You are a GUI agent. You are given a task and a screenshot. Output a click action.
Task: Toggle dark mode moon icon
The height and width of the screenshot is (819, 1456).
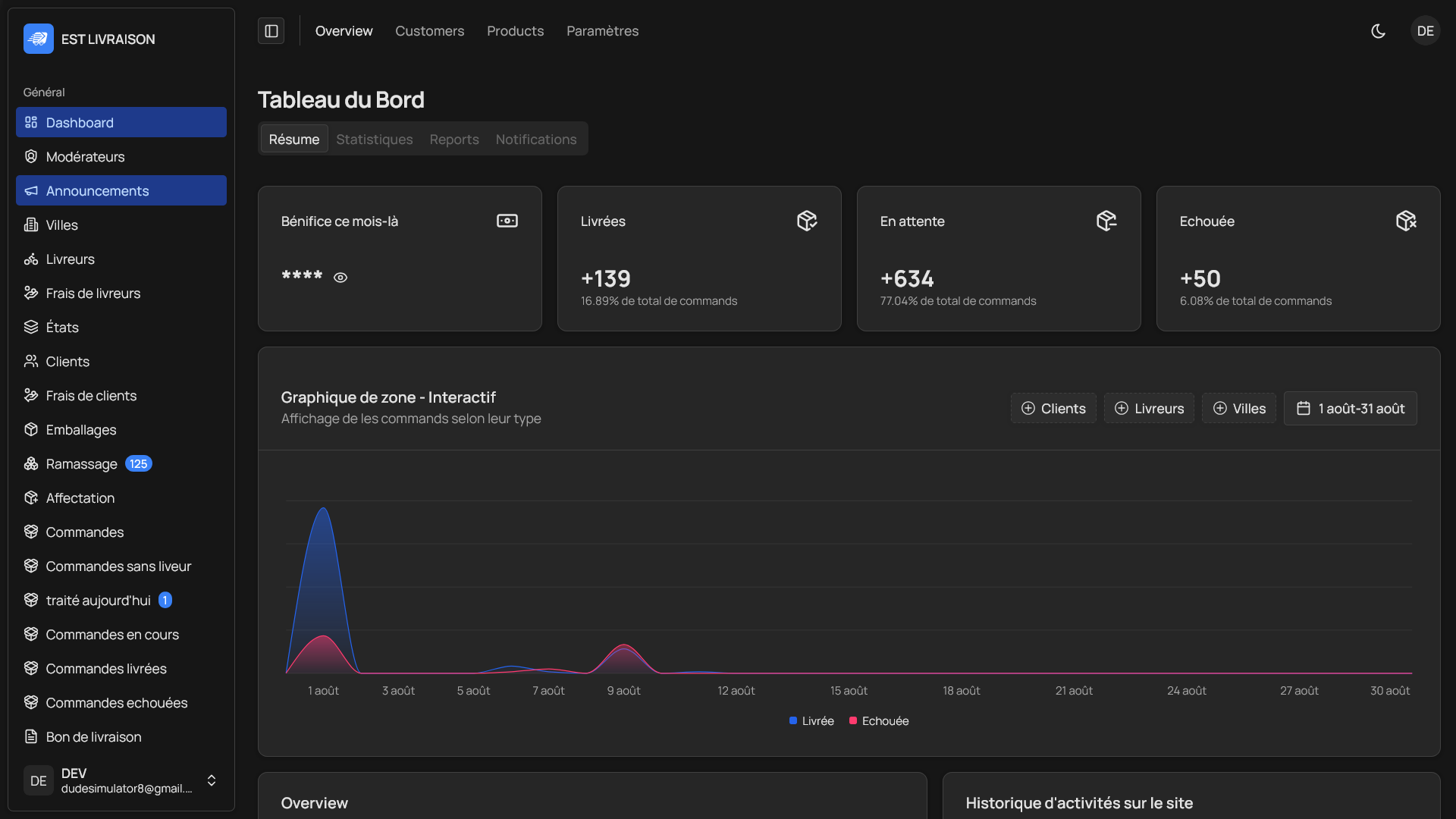click(1378, 31)
